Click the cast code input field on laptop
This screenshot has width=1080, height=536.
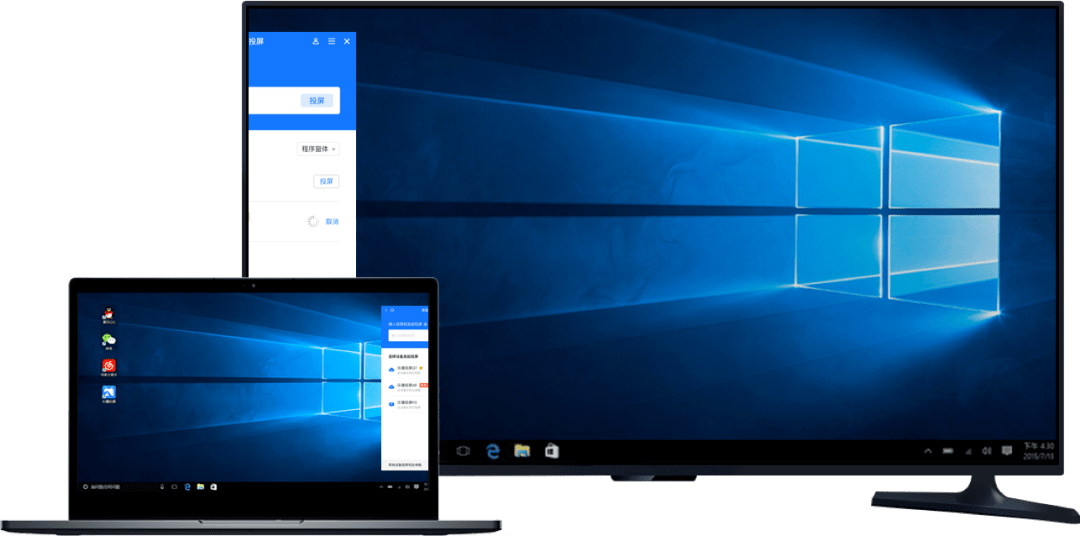[408, 336]
